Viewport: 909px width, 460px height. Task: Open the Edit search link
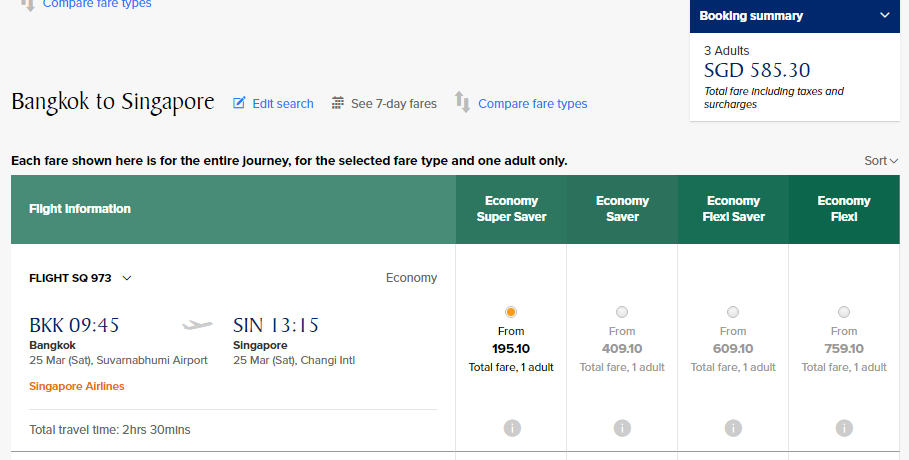283,103
